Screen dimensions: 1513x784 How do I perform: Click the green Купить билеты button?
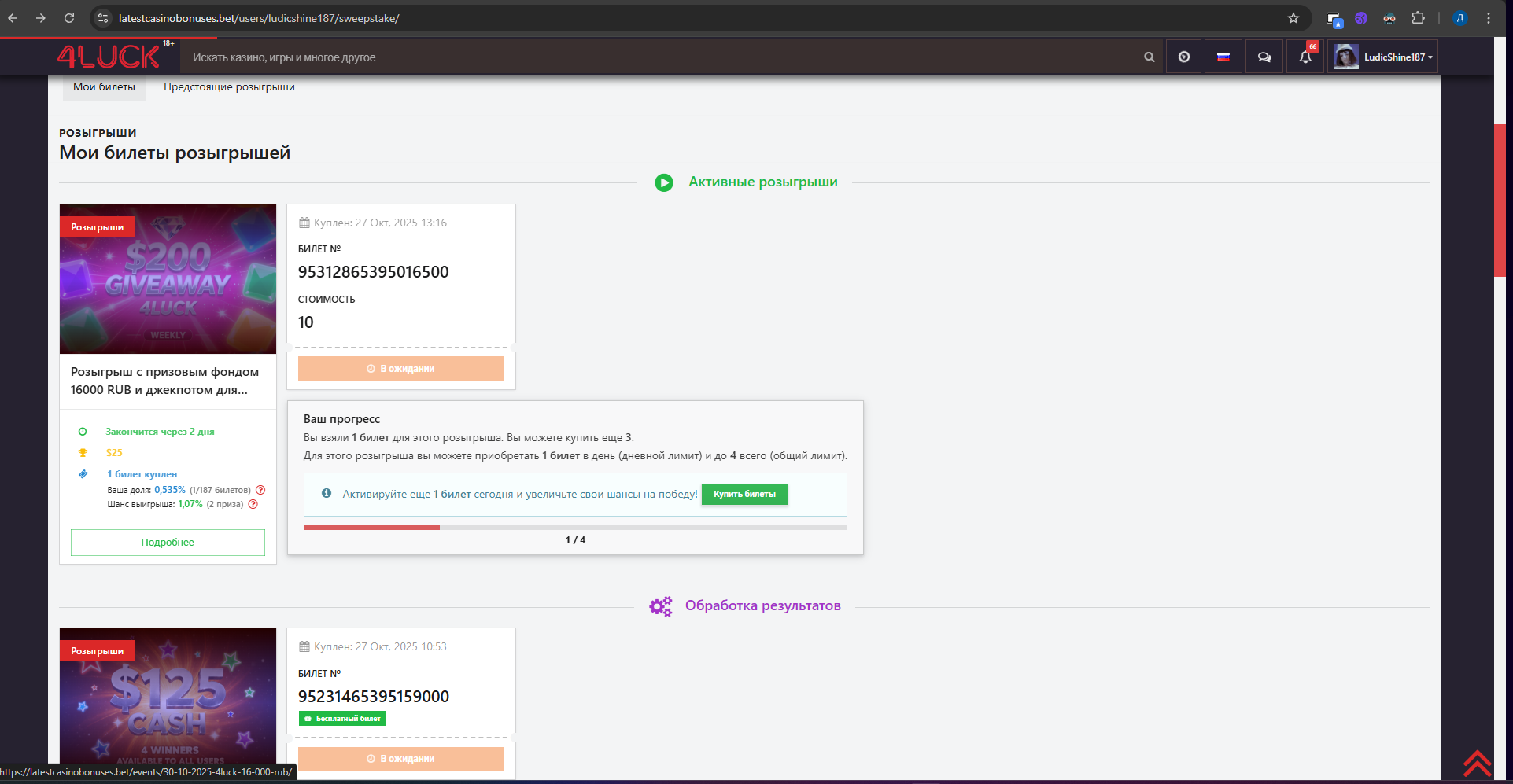(x=744, y=495)
